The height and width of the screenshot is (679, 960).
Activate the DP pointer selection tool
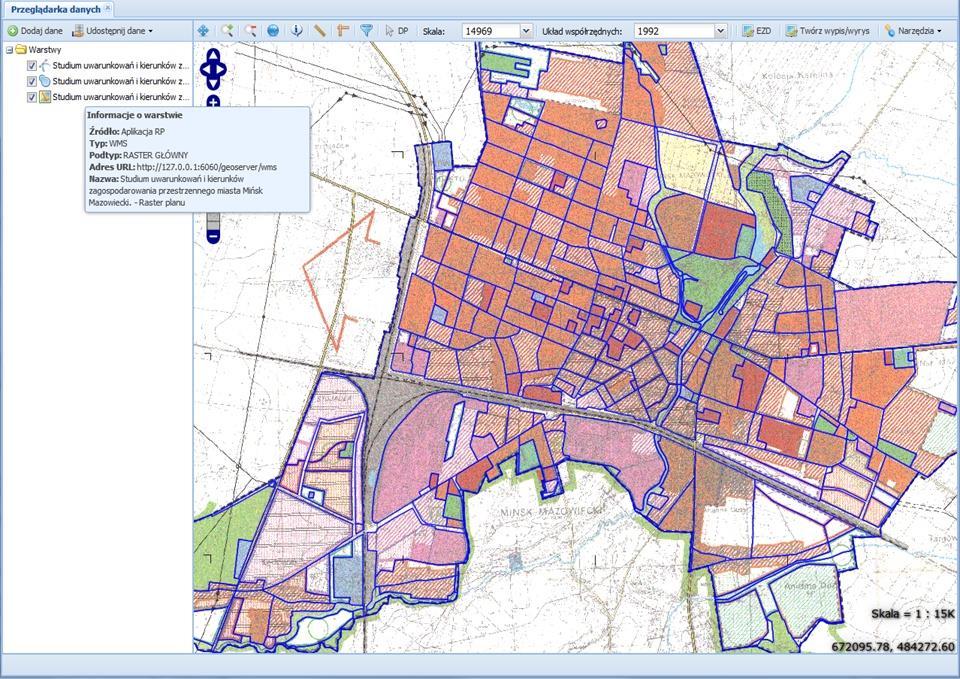(x=396, y=31)
